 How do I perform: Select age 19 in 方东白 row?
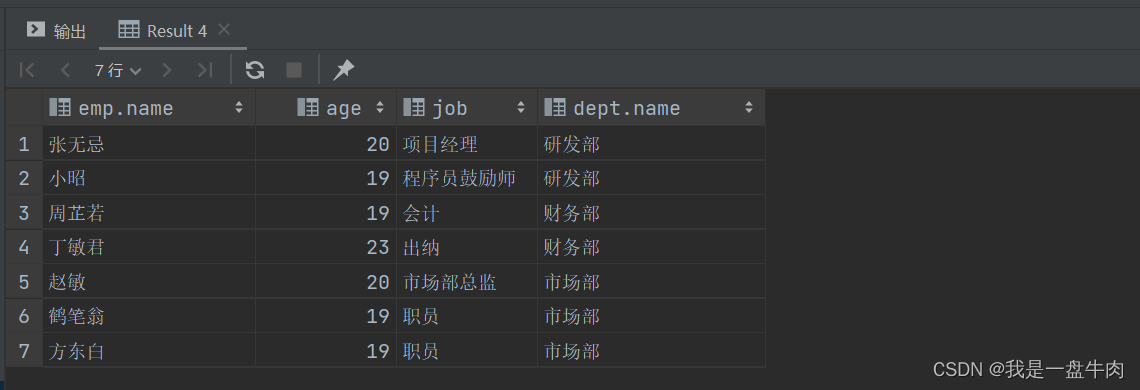tap(326, 351)
